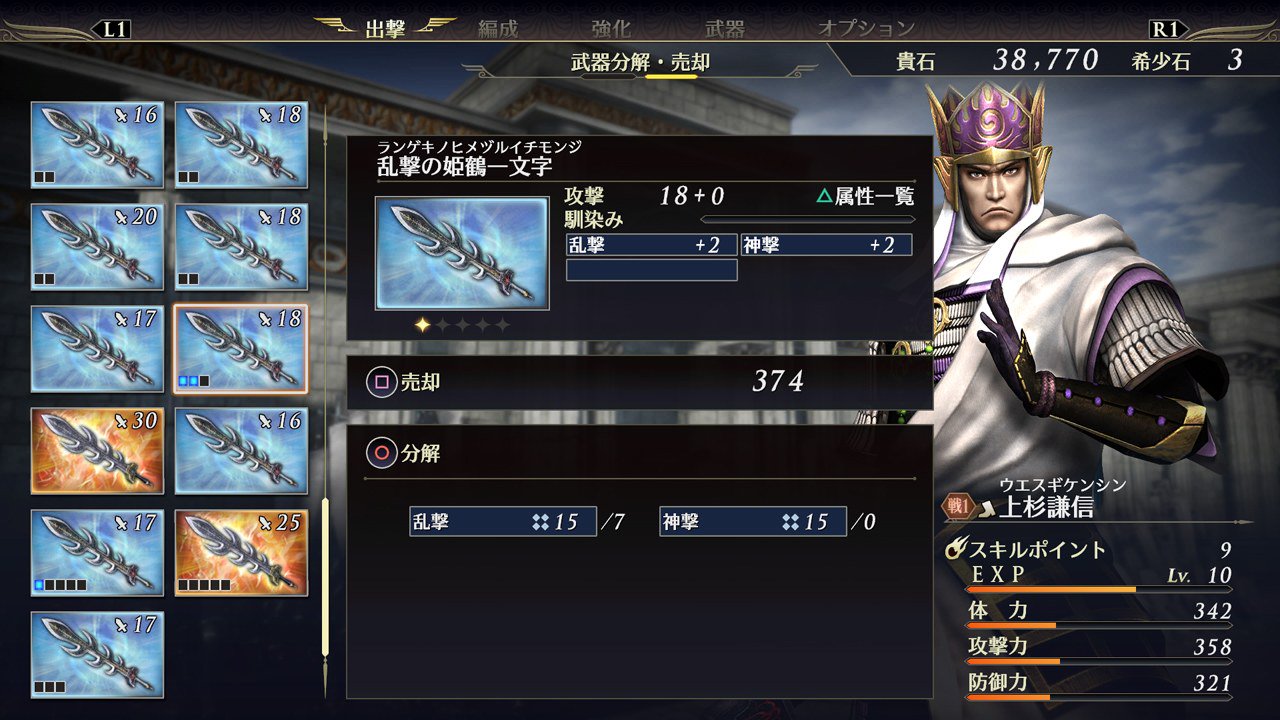Select the orange weapon with attack 25
This screenshot has width=1280, height=720.
[x=241, y=552]
